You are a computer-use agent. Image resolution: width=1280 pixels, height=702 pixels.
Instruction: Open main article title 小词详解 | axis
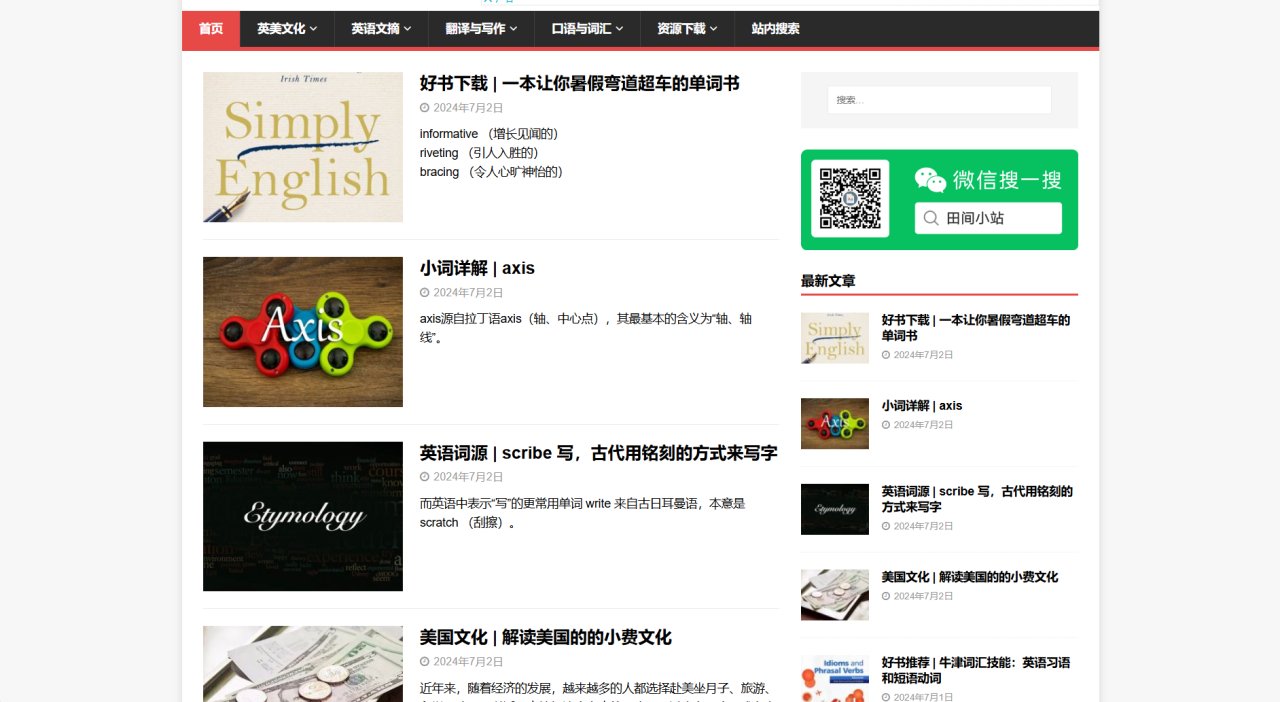477,268
